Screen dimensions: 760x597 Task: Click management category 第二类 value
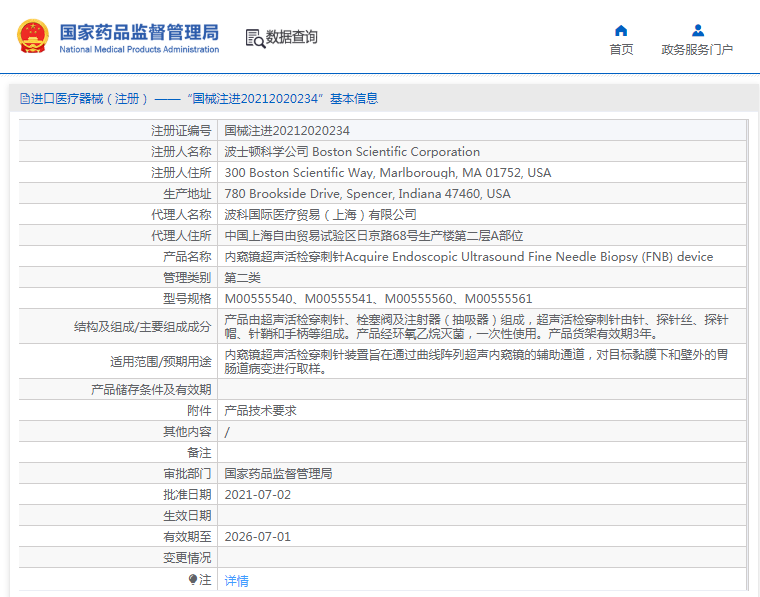click(242, 278)
